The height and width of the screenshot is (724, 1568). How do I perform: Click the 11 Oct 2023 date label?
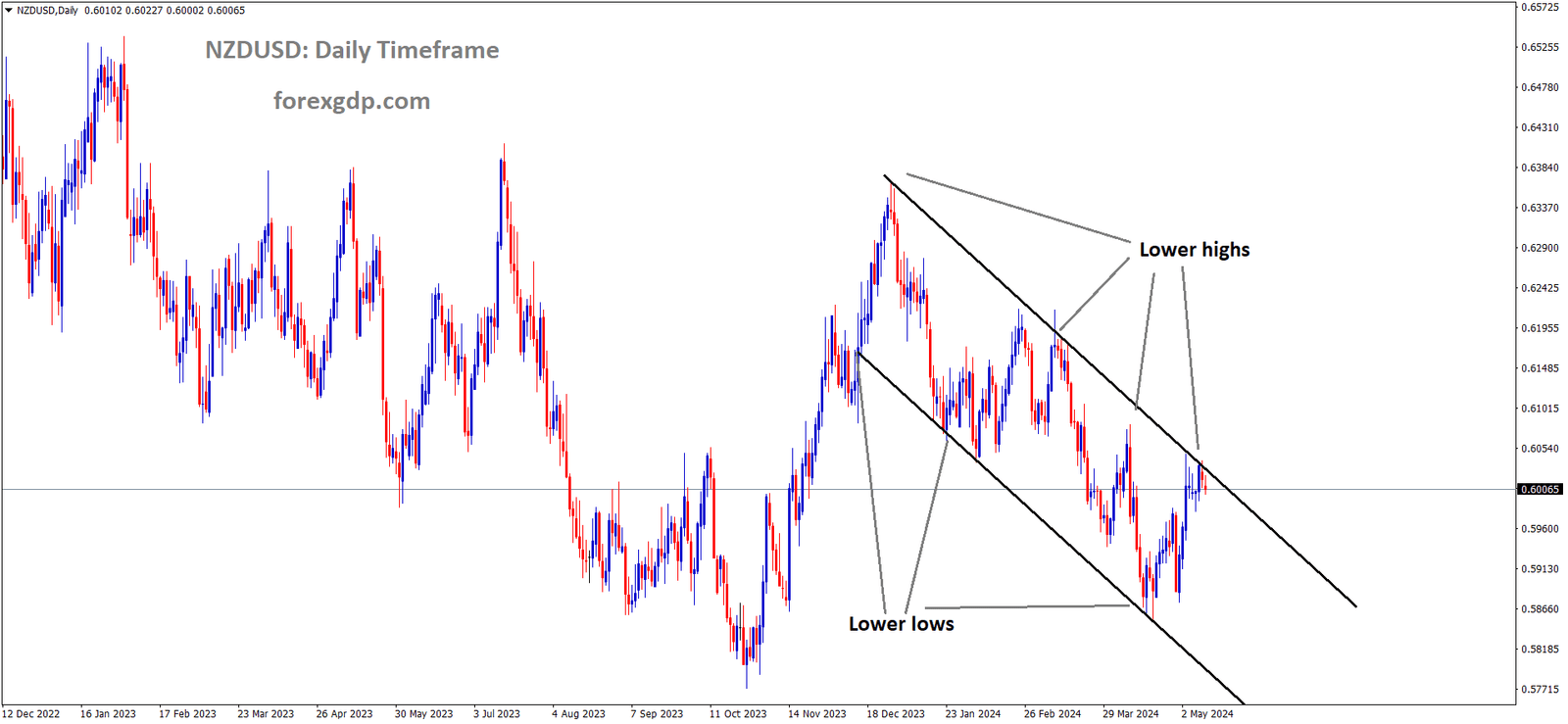[x=738, y=714]
